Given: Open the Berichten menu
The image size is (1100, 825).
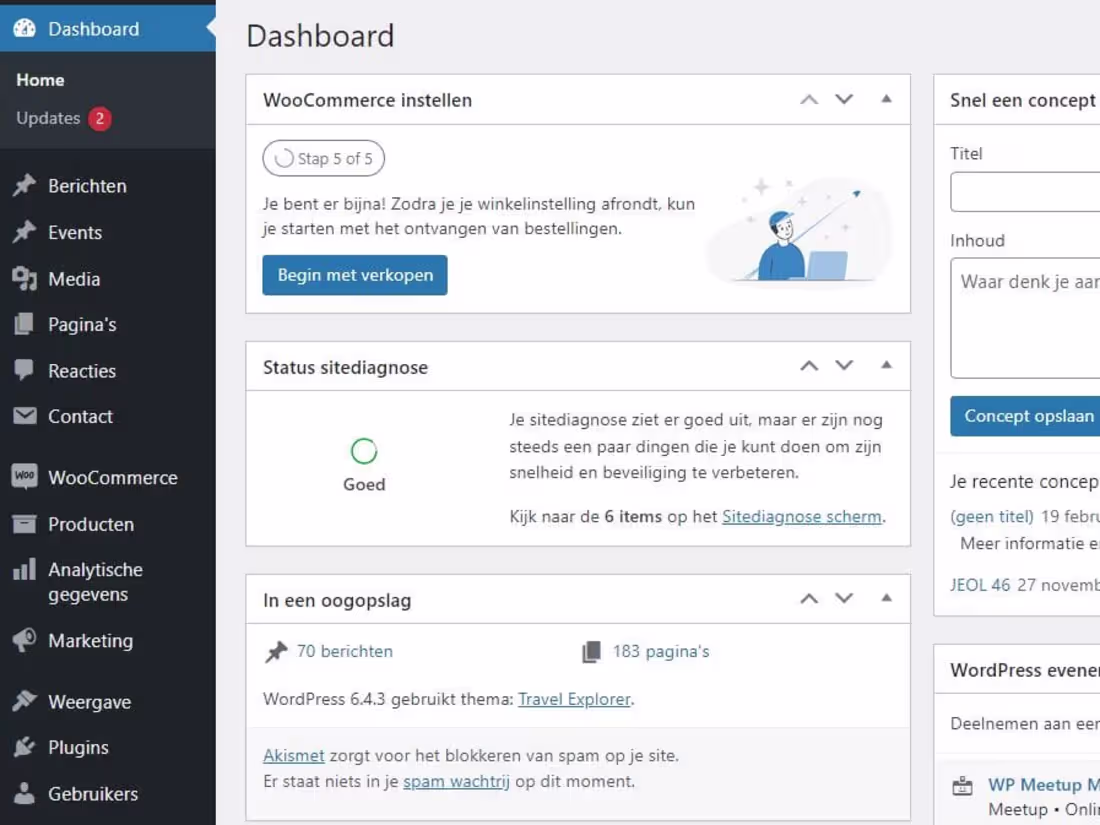Looking at the screenshot, I should 107,186.
